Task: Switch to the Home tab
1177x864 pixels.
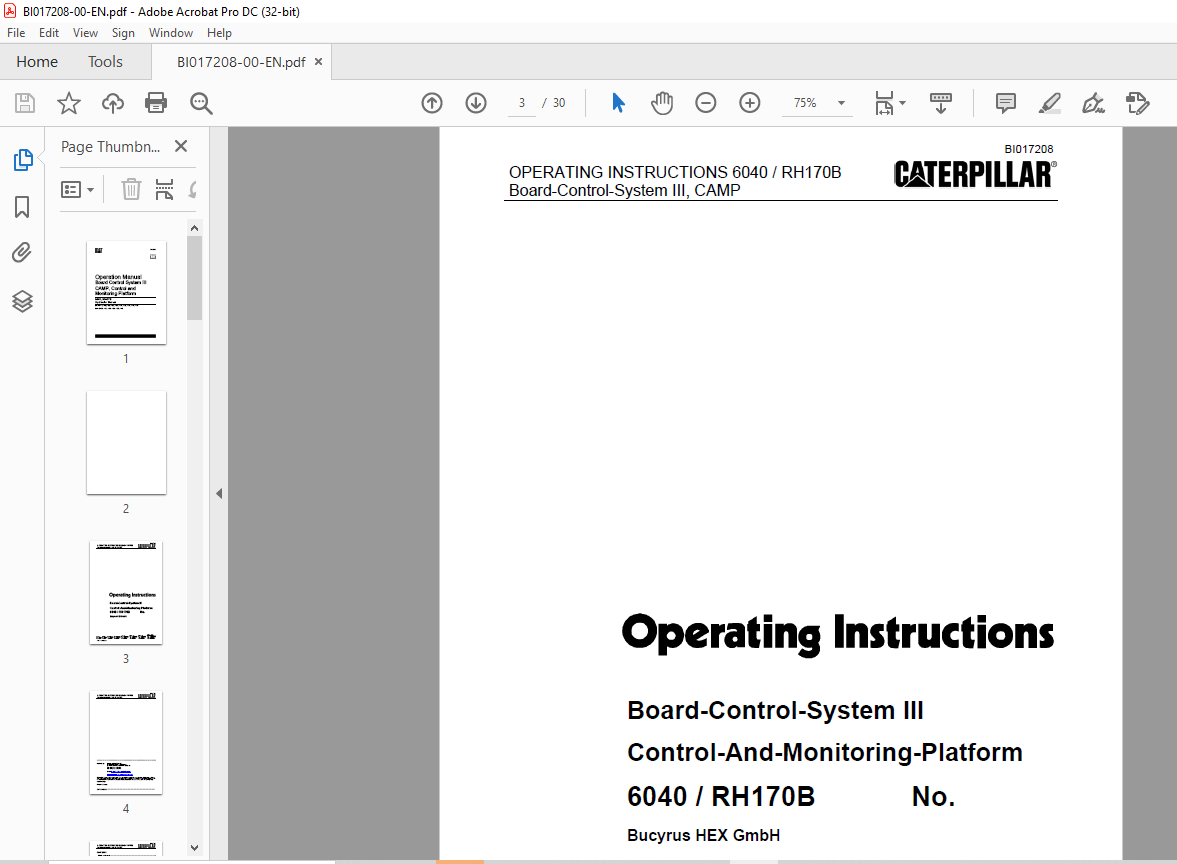Action: tap(37, 62)
